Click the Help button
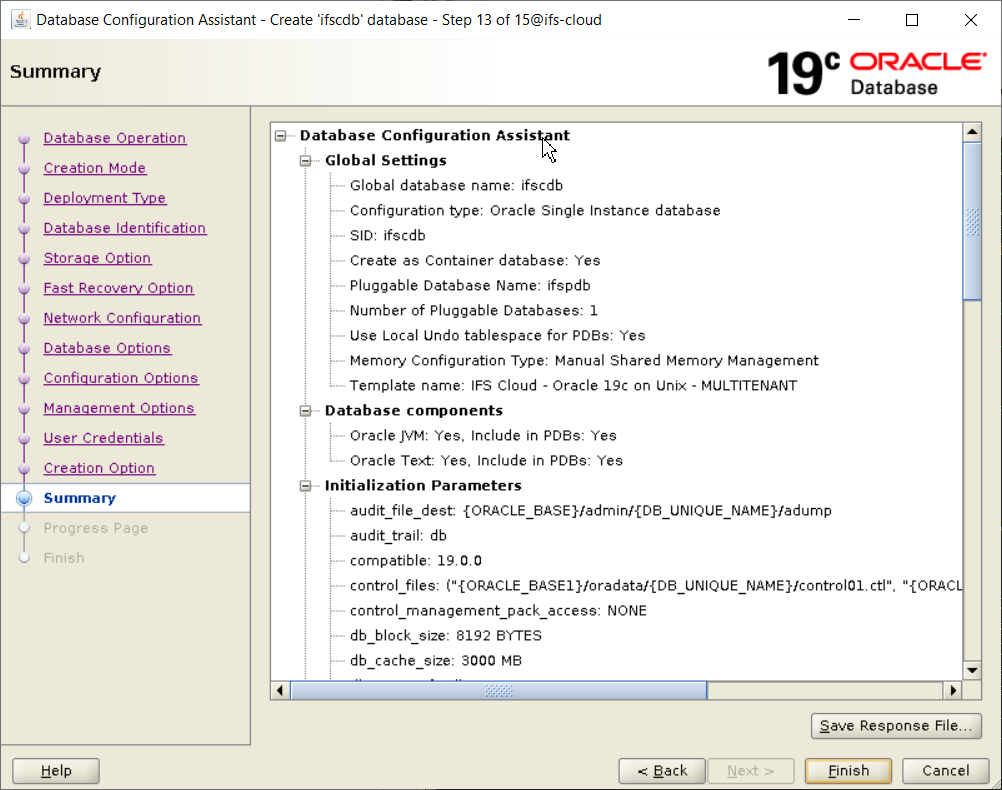The width and height of the screenshot is (1002, 790). [56, 771]
